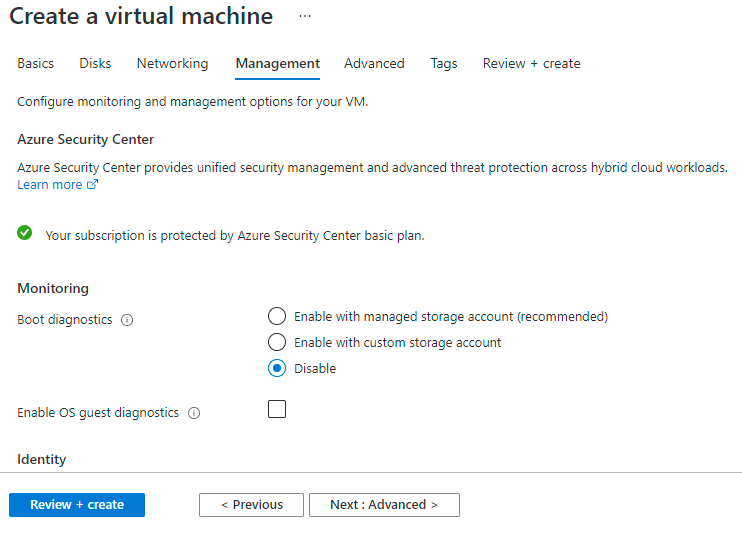Image resolution: width=742 pixels, height=539 pixels.
Task: Go to the Networking tab
Action: click(x=173, y=63)
